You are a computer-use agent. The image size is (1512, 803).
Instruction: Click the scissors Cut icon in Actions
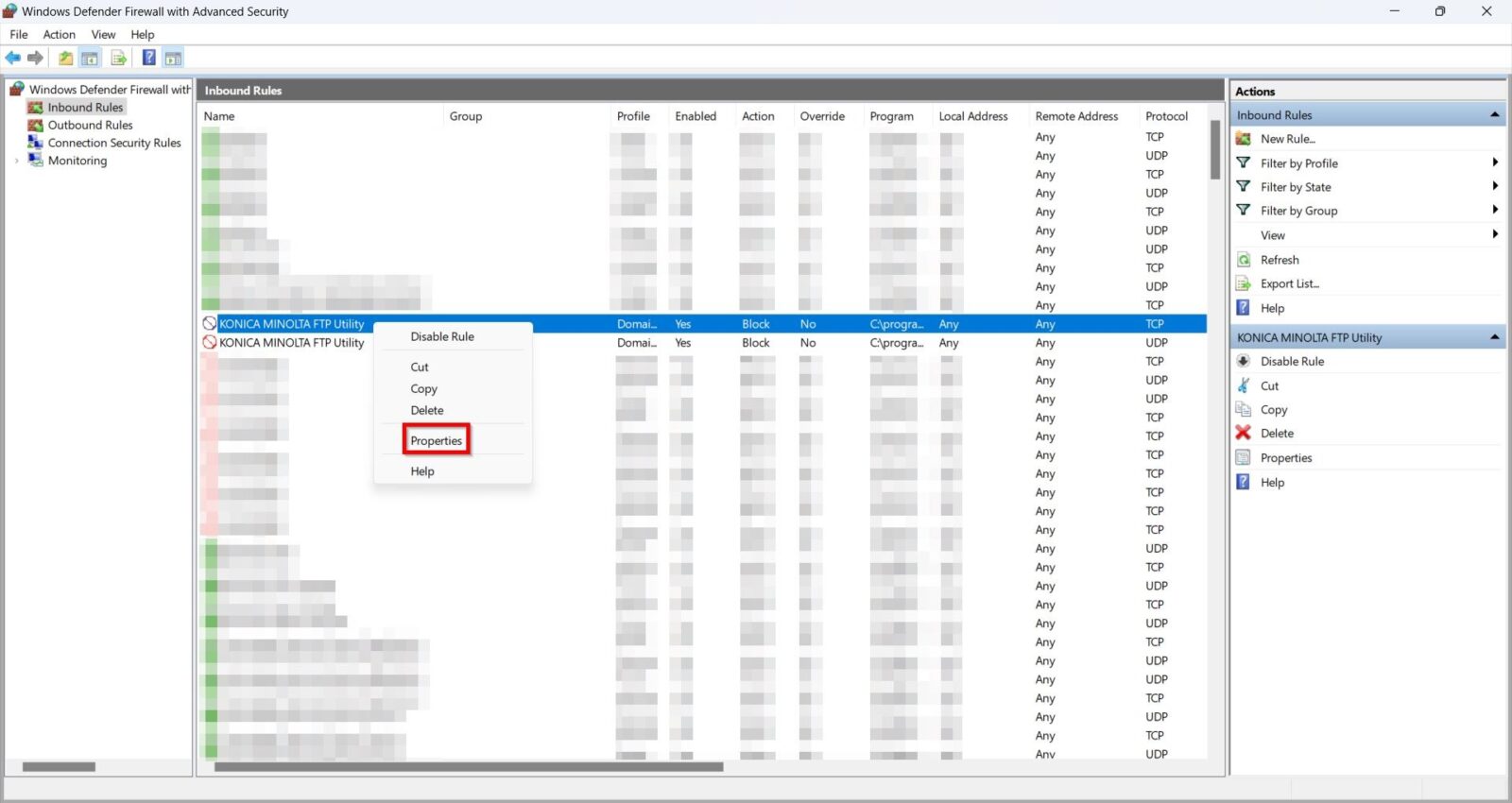pyautogui.click(x=1244, y=385)
